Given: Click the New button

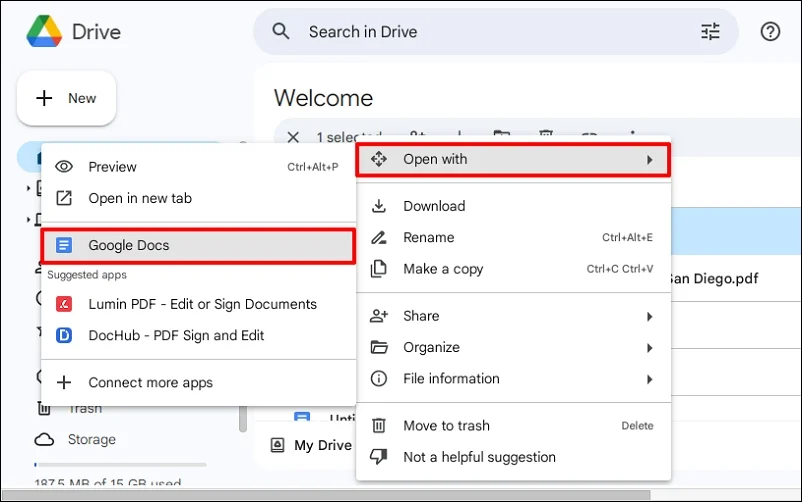Looking at the screenshot, I should [66, 98].
